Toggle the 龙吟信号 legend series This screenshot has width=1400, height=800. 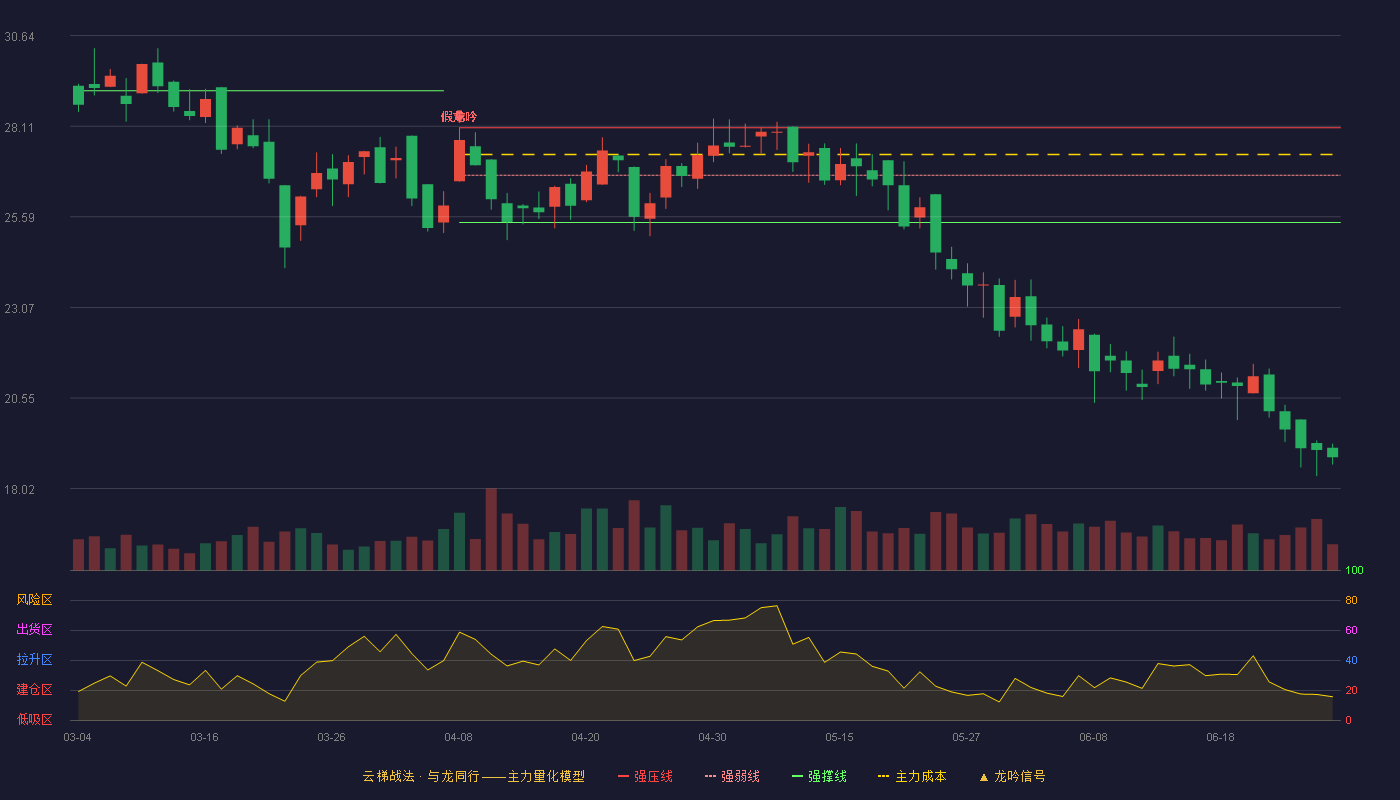1012,776
